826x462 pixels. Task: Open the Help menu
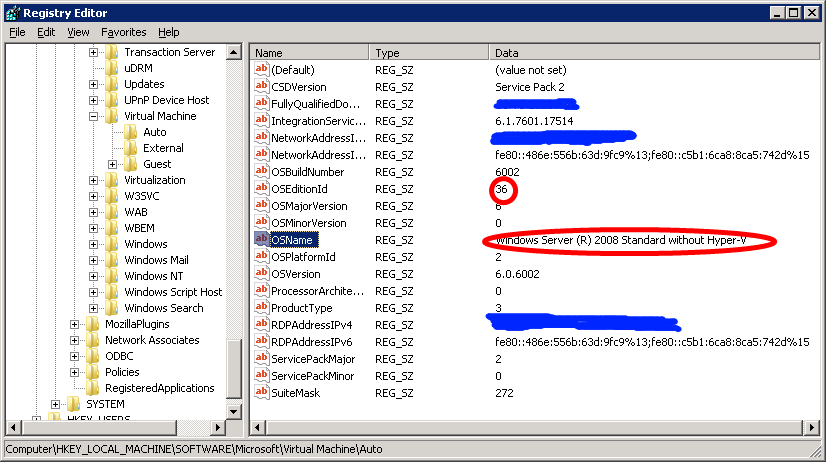tap(169, 32)
